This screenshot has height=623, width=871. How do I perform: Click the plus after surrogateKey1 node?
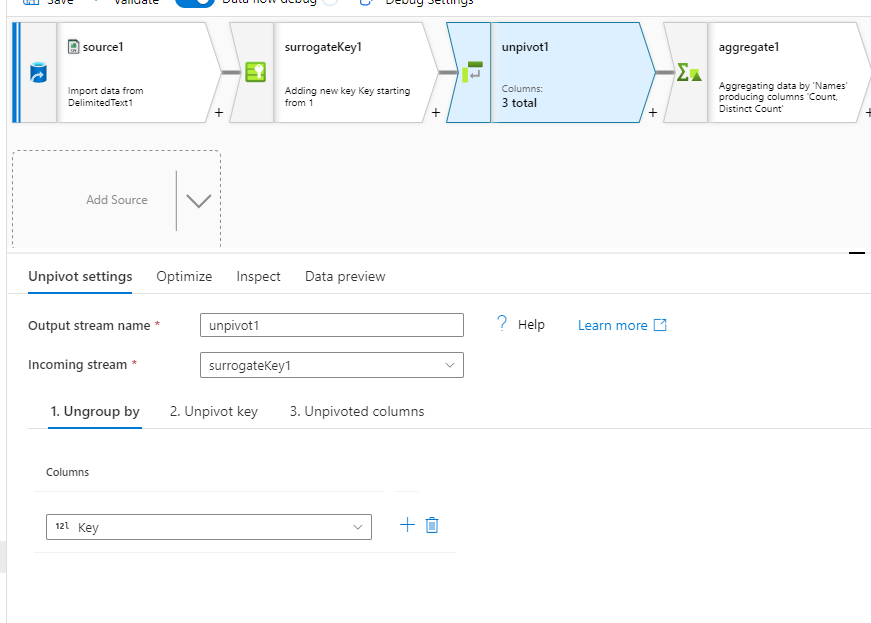[436, 113]
